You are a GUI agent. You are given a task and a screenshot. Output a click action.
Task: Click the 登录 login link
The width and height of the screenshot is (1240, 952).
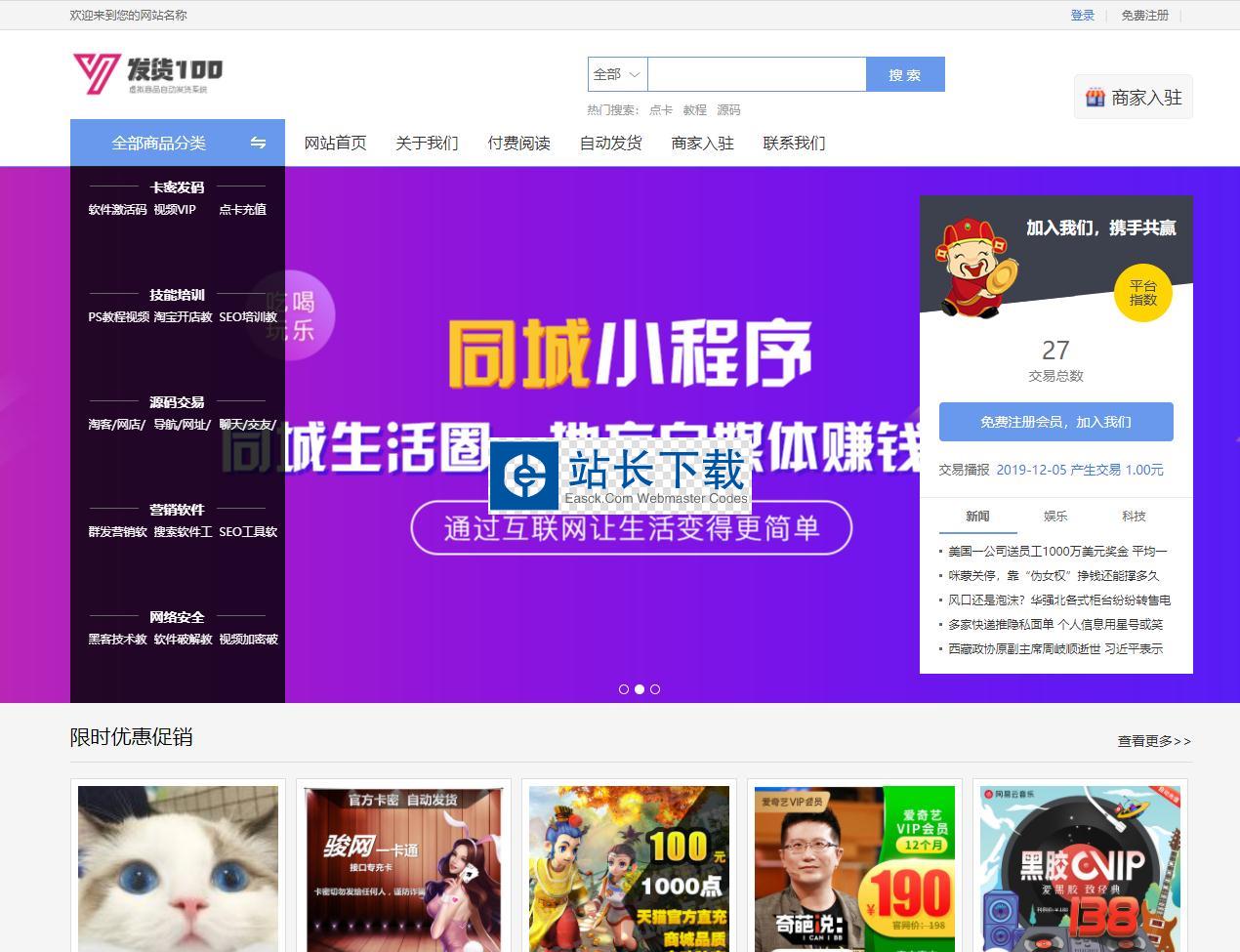(x=1082, y=15)
